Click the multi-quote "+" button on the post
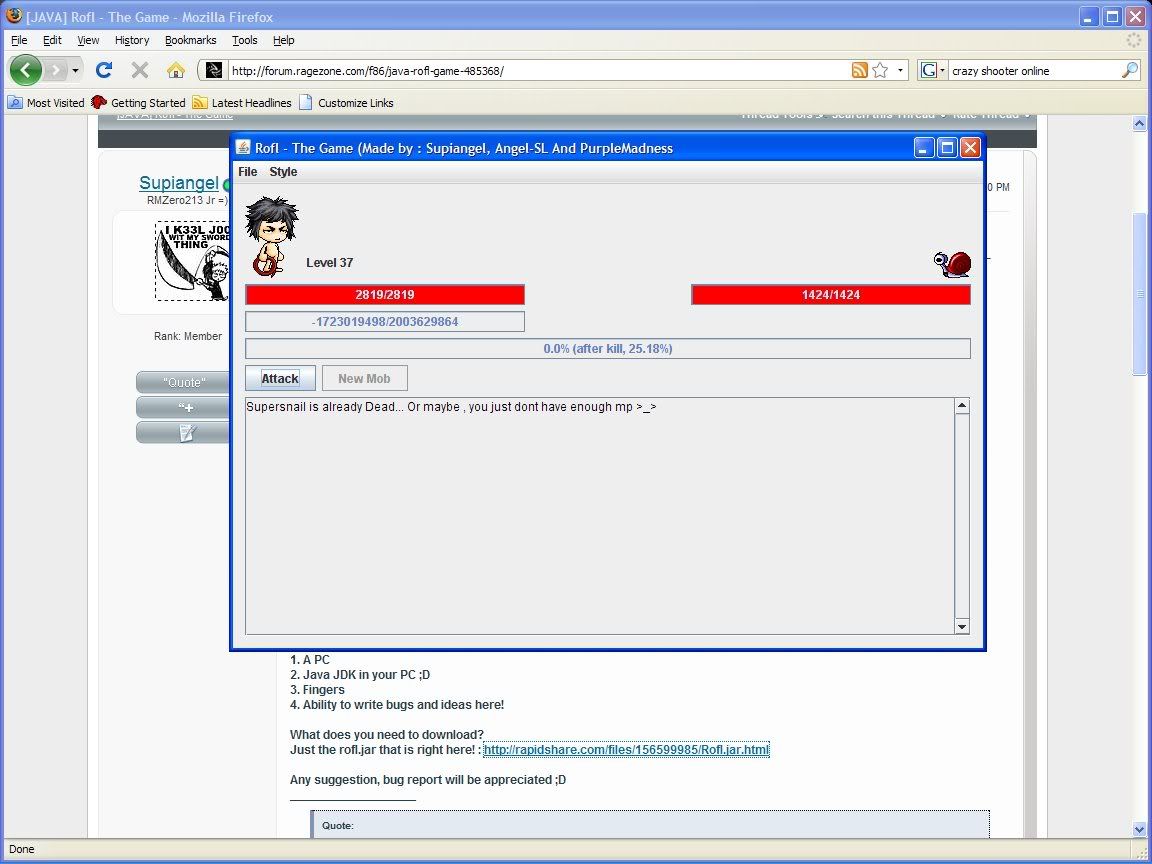The image size is (1152, 864). pyautogui.click(x=186, y=408)
